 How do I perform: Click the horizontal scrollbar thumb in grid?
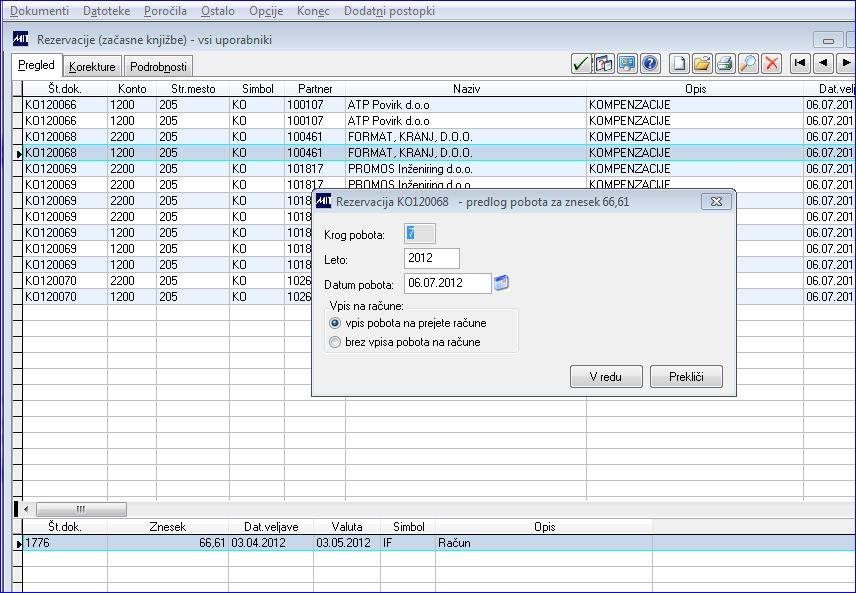[81, 509]
